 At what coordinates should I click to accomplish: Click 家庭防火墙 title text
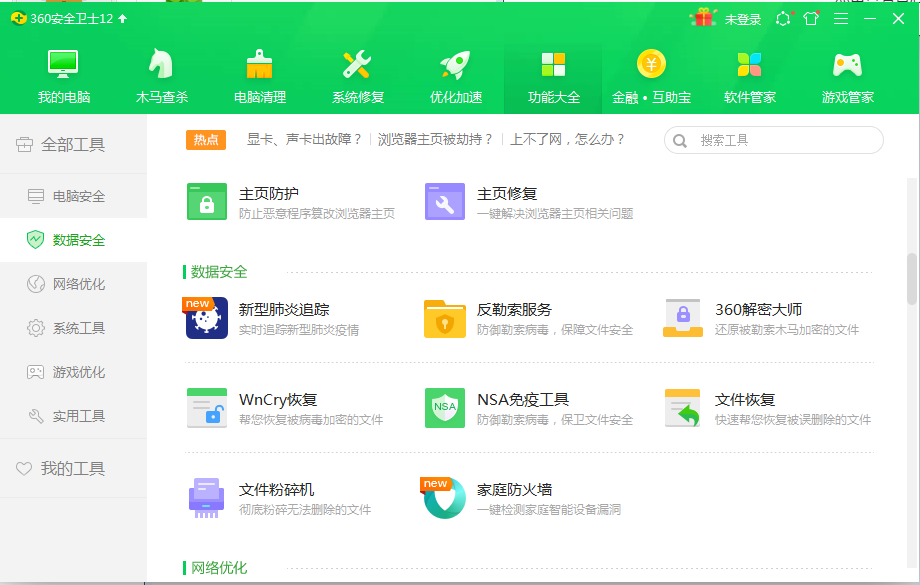[x=514, y=489]
